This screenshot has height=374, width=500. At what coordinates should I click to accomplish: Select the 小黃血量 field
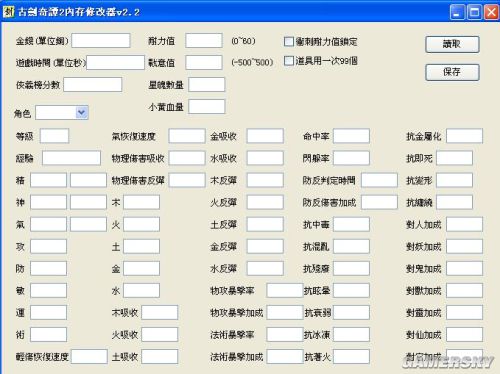click(x=207, y=107)
